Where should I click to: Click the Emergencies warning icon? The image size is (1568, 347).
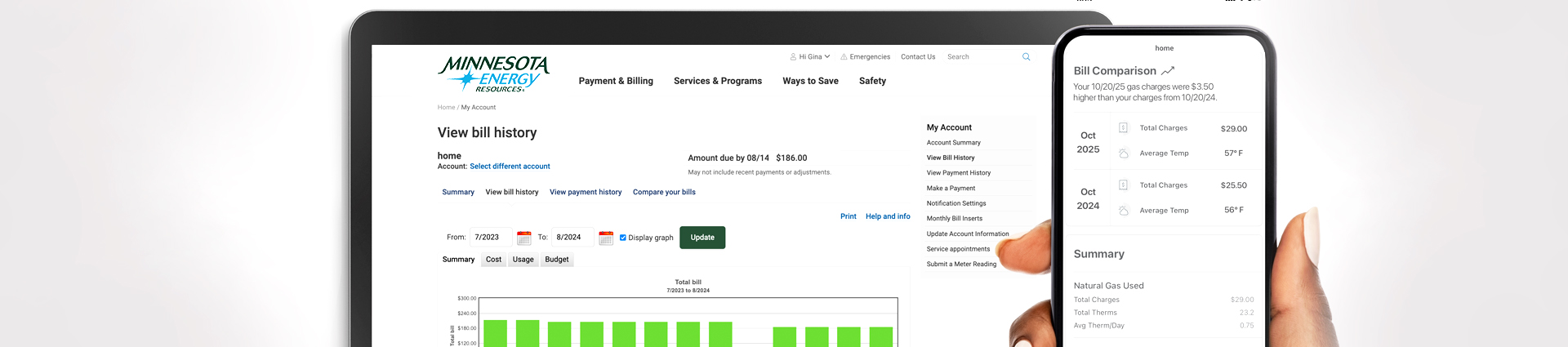pyautogui.click(x=844, y=57)
